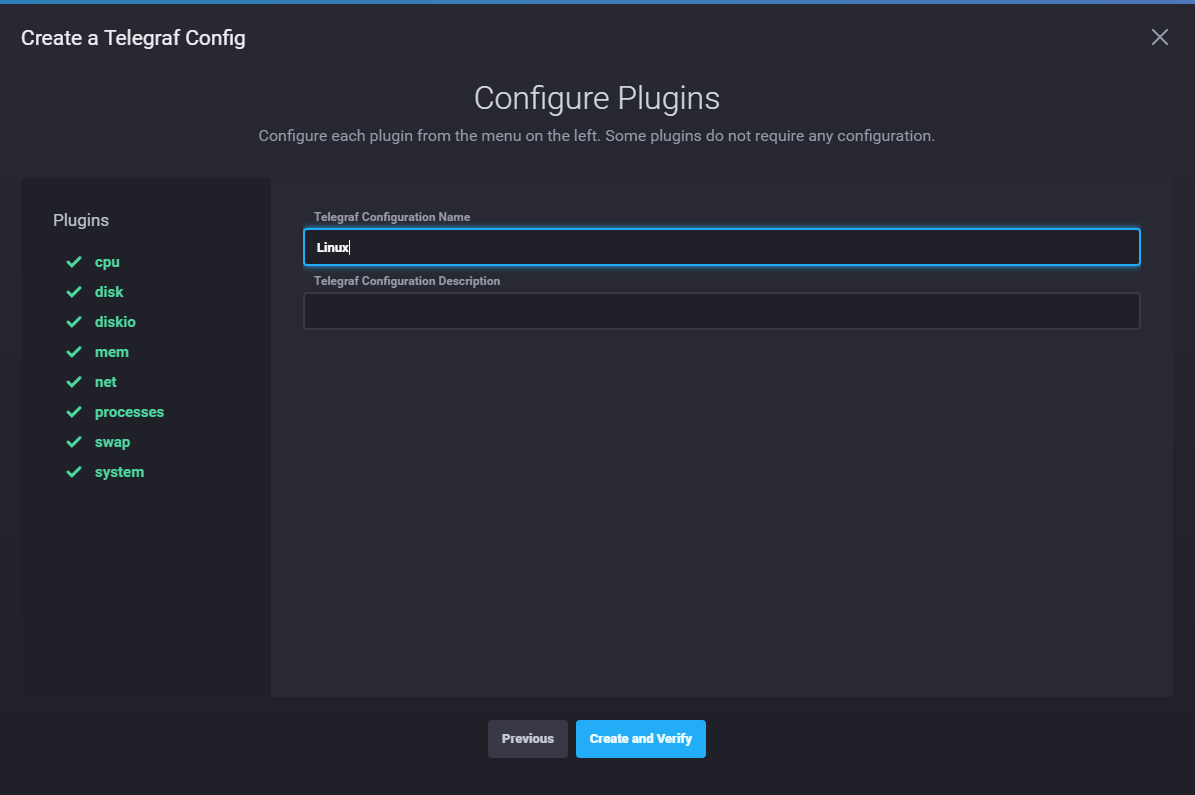Click the Telegraf Configuration Description field
1195x795 pixels.
(722, 311)
